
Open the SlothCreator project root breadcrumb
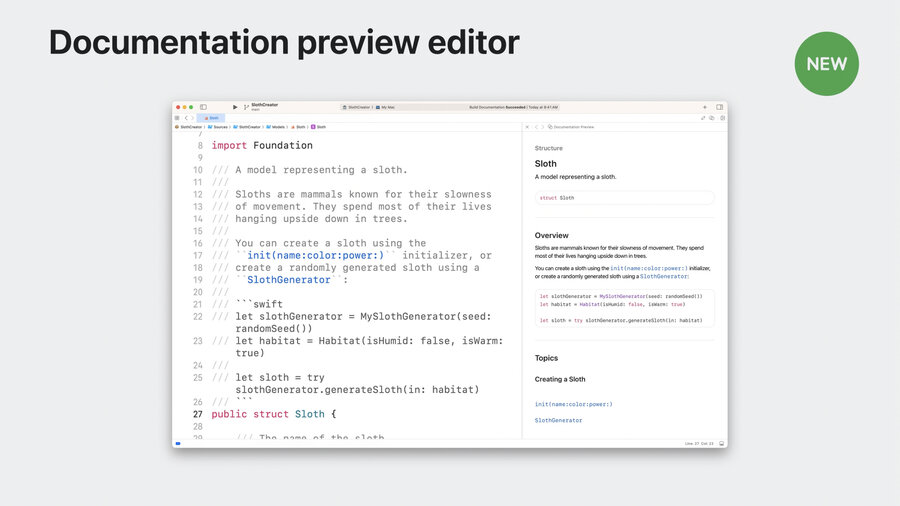188,127
